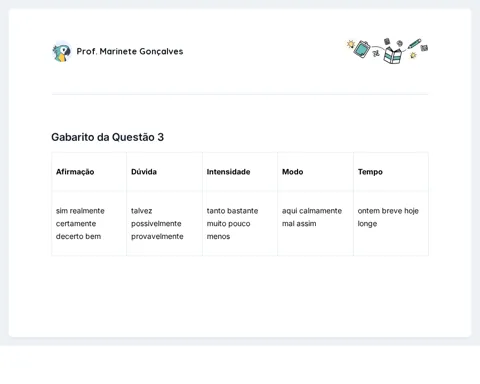Screen dimensions: 480x384
Task: Click the cell with talvez possivelmente
Action: tap(164, 223)
